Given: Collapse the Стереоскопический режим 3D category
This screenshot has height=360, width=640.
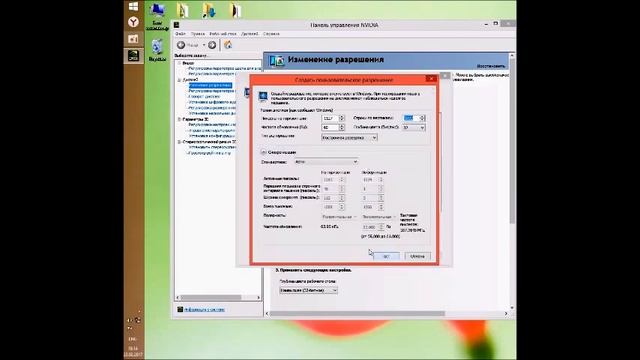Looking at the screenshot, I should pyautogui.click(x=179, y=142).
